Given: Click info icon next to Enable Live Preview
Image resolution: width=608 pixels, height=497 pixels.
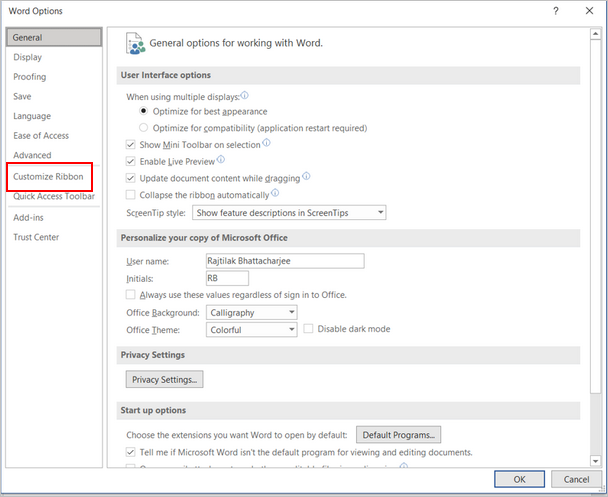Looking at the screenshot, I should point(221,159).
